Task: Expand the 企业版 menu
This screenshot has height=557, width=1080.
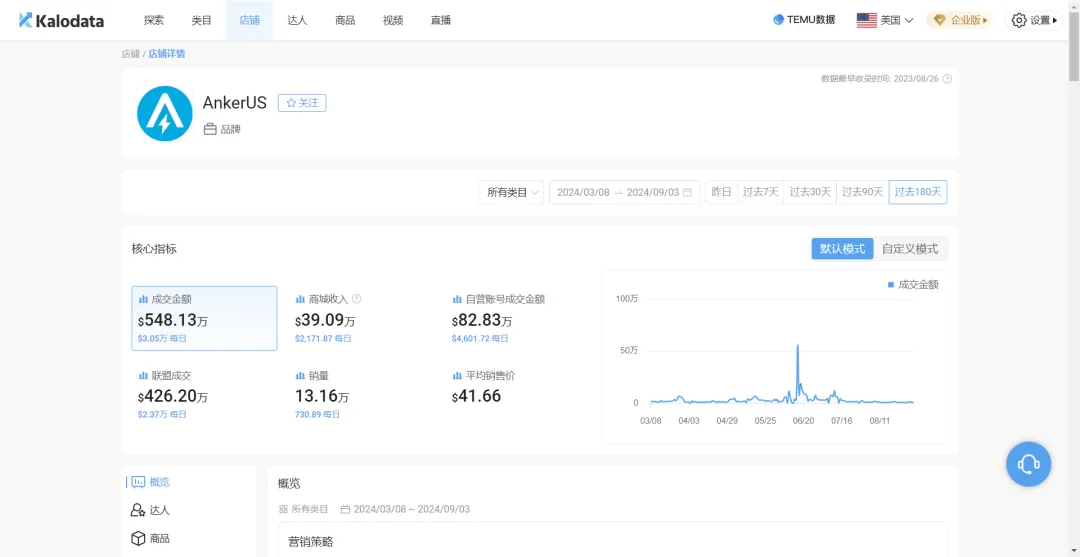Action: pos(960,21)
